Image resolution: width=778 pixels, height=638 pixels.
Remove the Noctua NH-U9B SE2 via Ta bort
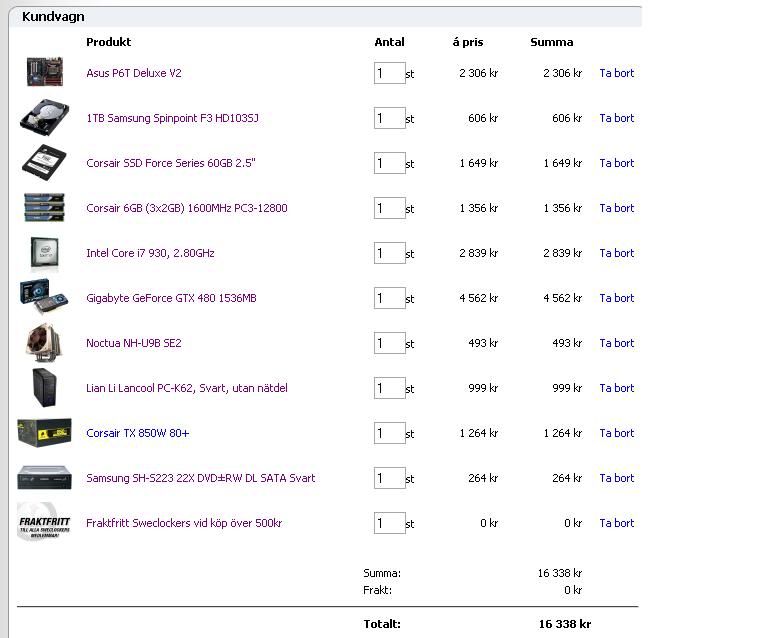(x=616, y=343)
